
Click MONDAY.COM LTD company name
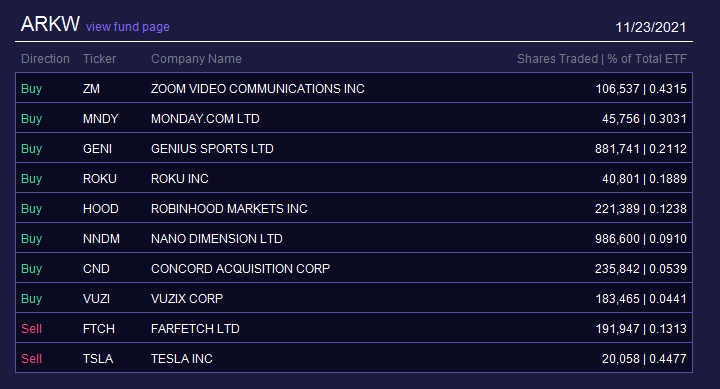[205, 119]
